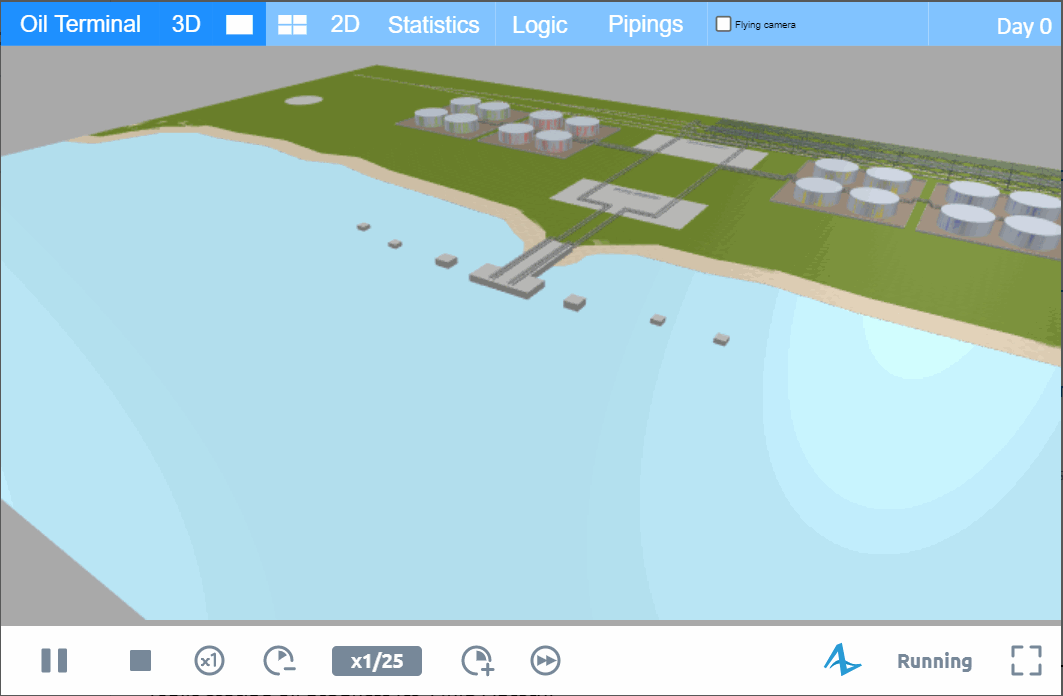Viewport: 1063px width, 696px height.
Task: Slow down the simulation speed
Action: tap(279, 660)
